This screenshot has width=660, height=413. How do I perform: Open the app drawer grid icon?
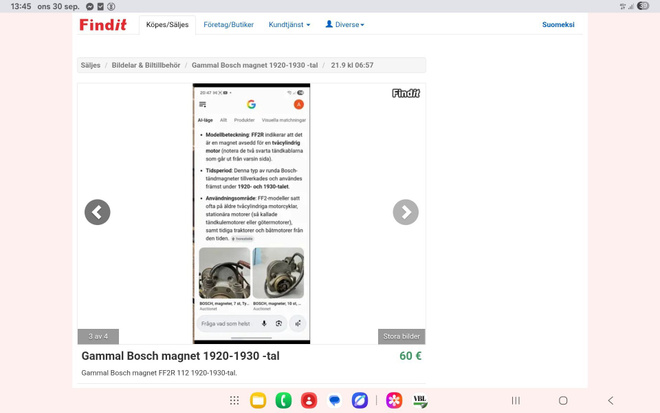(x=234, y=400)
